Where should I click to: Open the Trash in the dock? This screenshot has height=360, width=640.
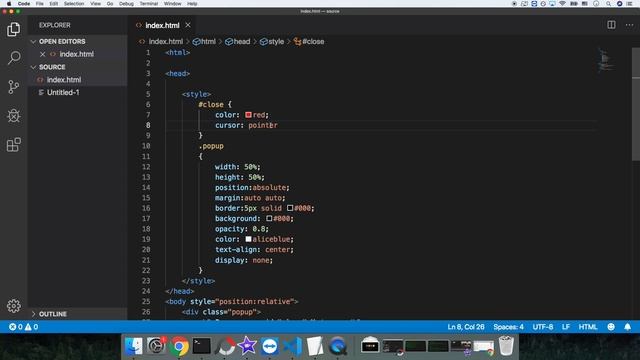coord(506,346)
